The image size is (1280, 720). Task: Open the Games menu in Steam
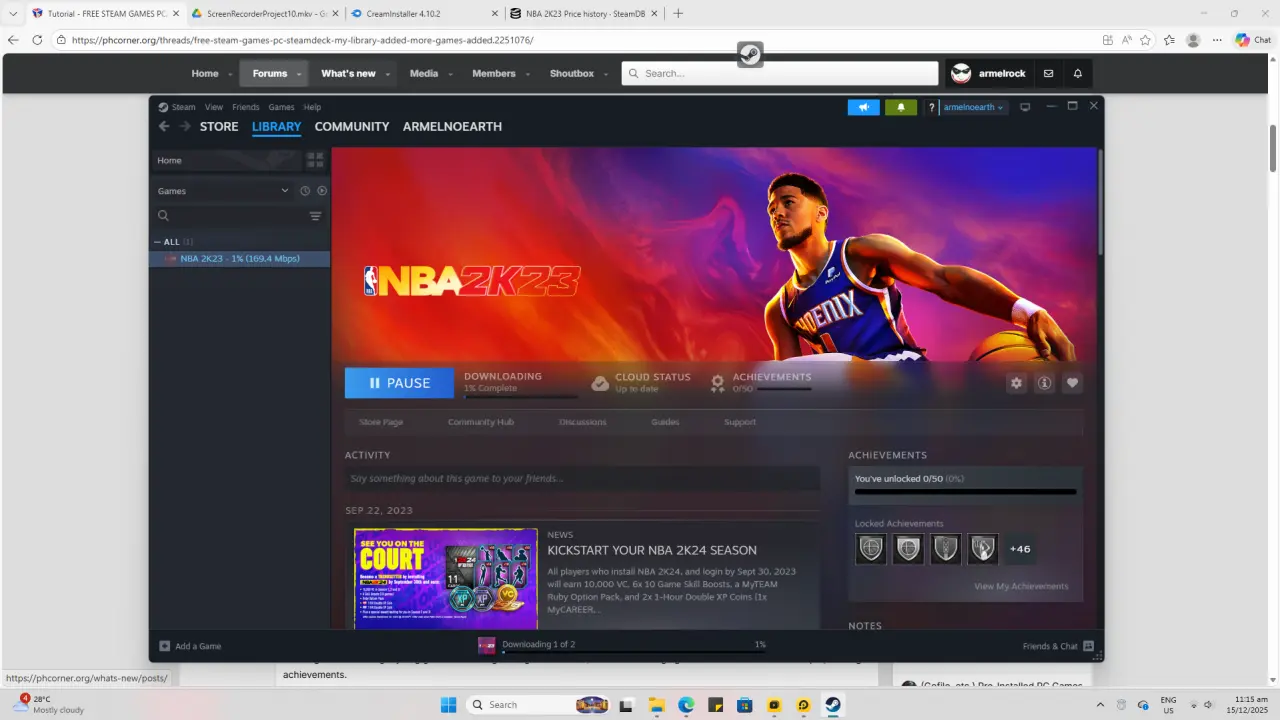[x=281, y=107]
